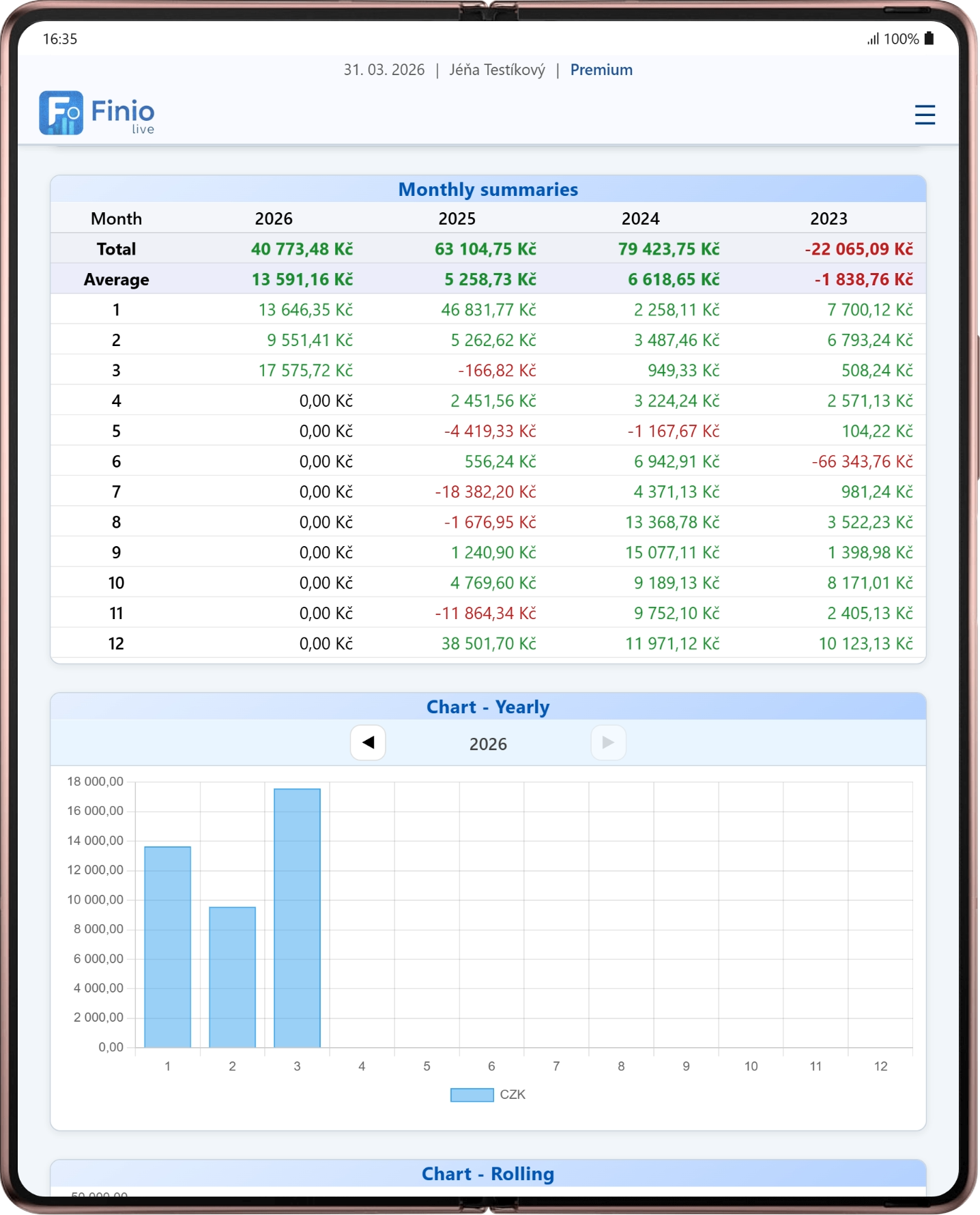Open the hamburger menu

tap(924, 115)
